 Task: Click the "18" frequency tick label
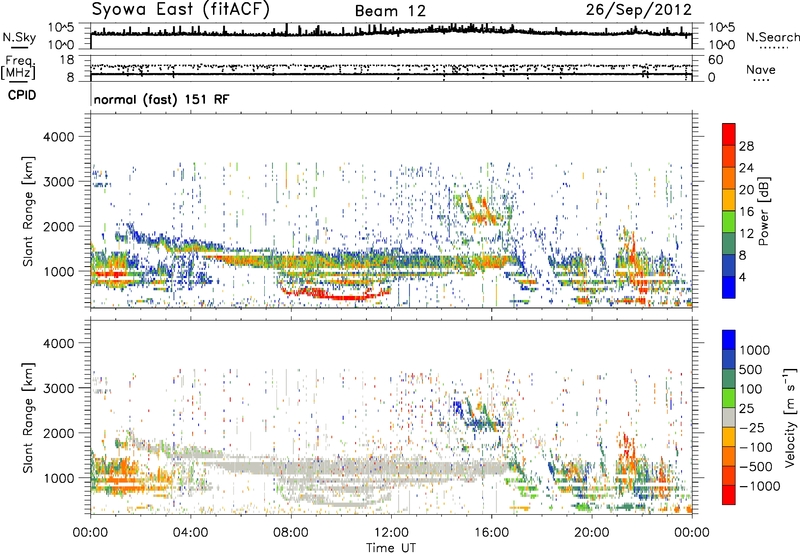66,60
